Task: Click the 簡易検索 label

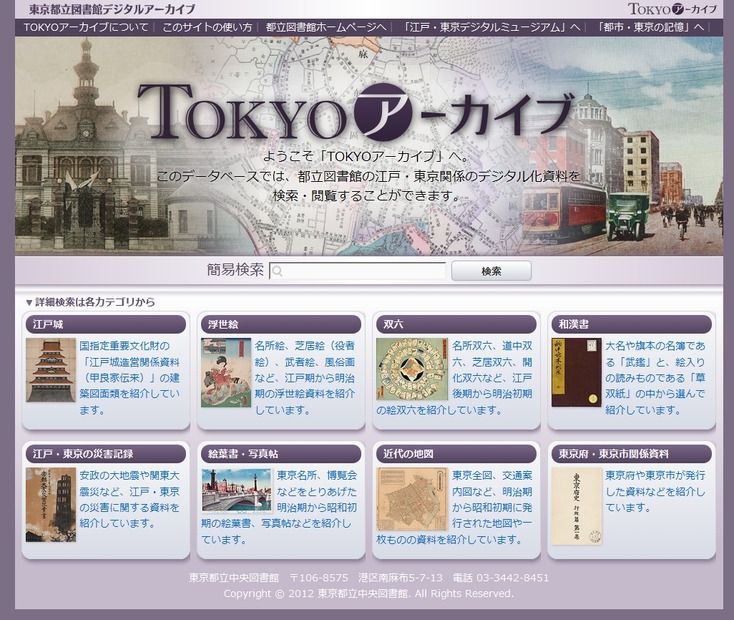Action: pos(235,270)
